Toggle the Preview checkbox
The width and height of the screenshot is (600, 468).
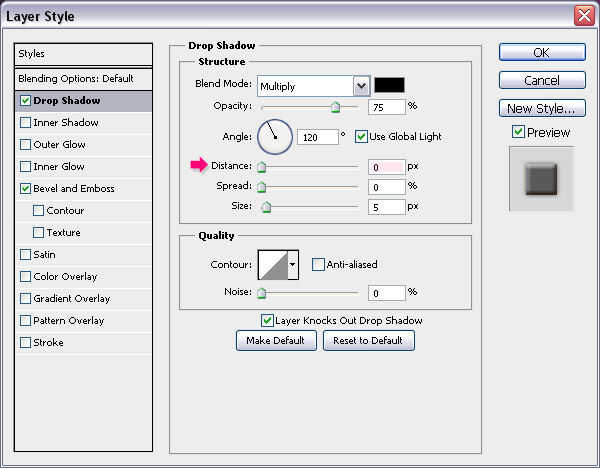(518, 132)
